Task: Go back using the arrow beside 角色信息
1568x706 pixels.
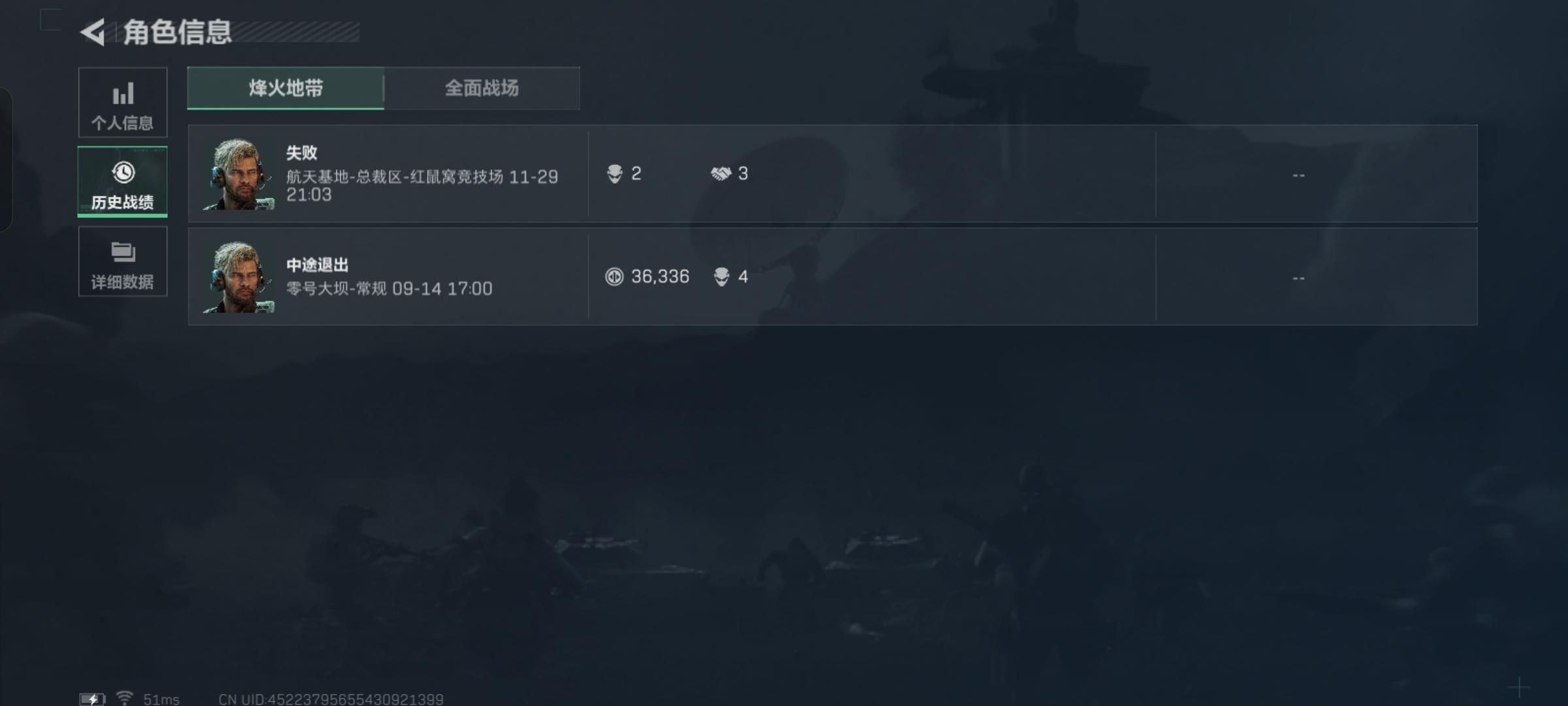Action: [x=93, y=32]
